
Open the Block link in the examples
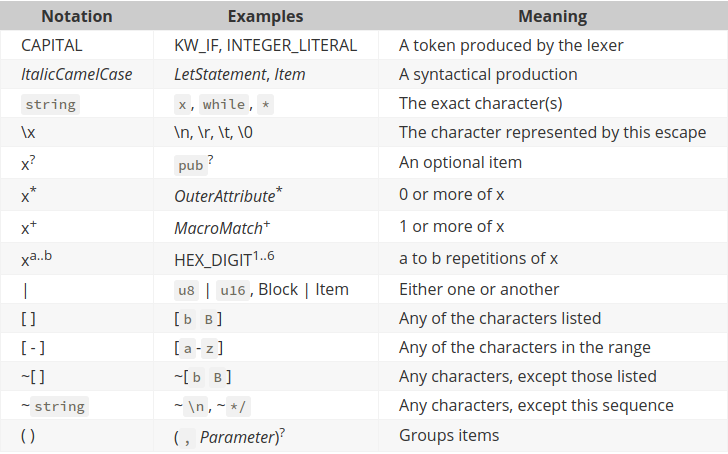pyautogui.click(x=278, y=289)
